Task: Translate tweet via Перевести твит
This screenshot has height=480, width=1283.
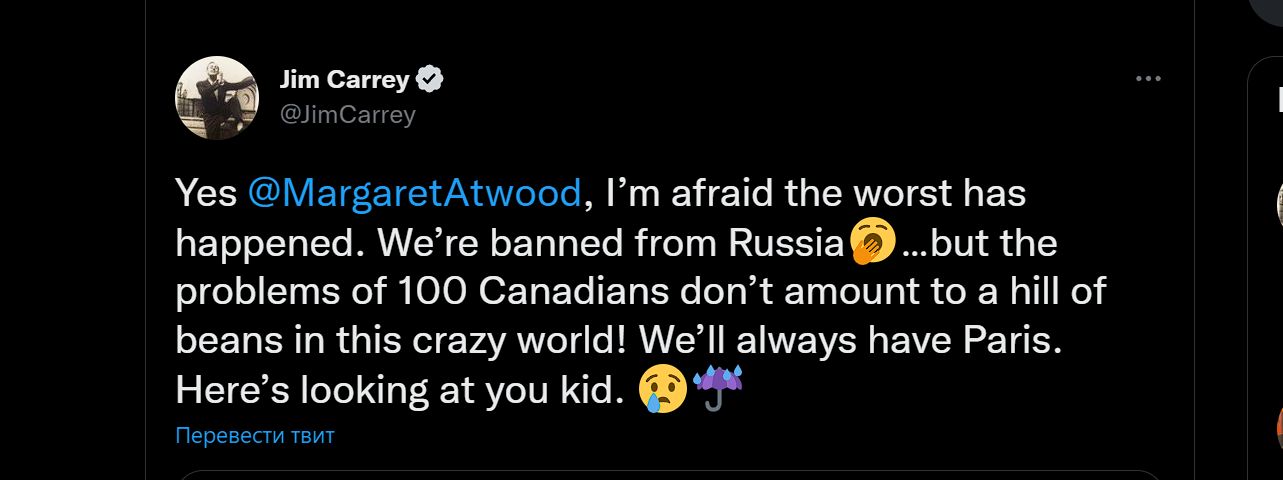Action: [254, 436]
